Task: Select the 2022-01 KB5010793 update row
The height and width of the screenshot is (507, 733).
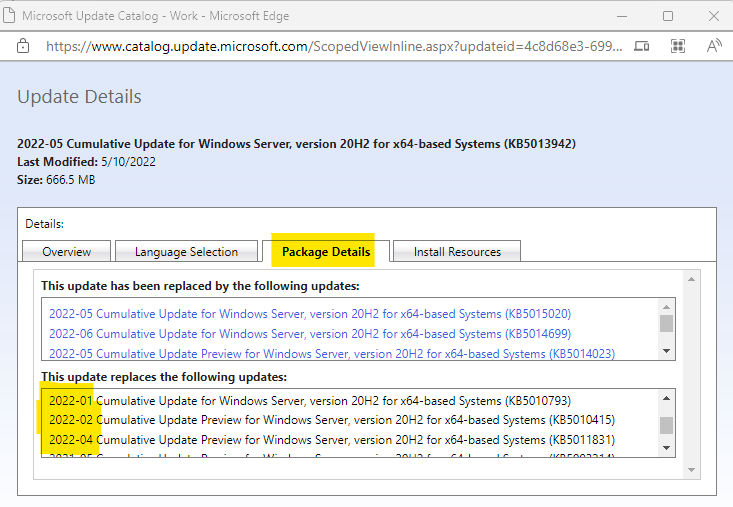Action: click(310, 400)
